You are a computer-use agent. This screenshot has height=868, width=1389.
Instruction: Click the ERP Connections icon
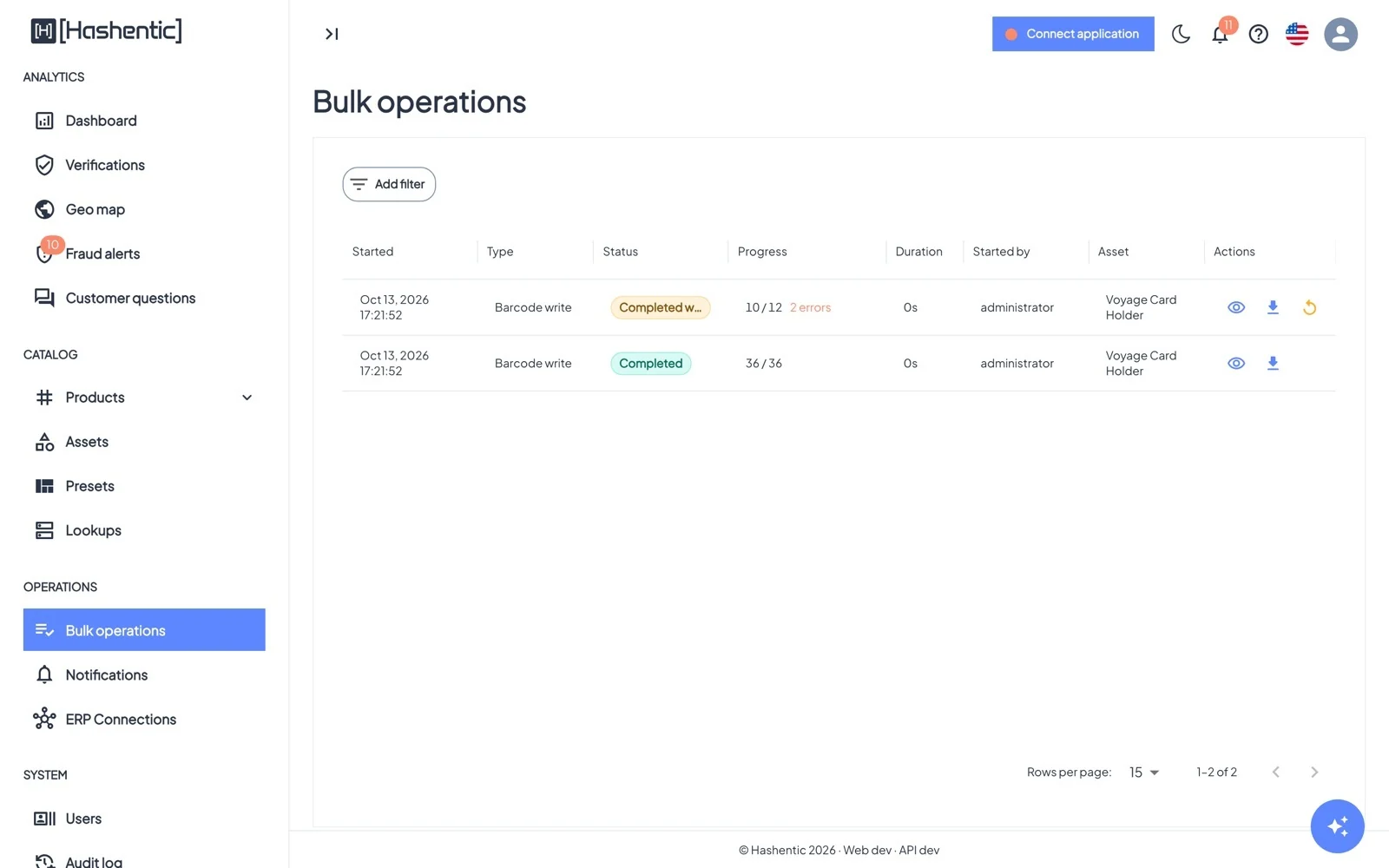tap(44, 719)
